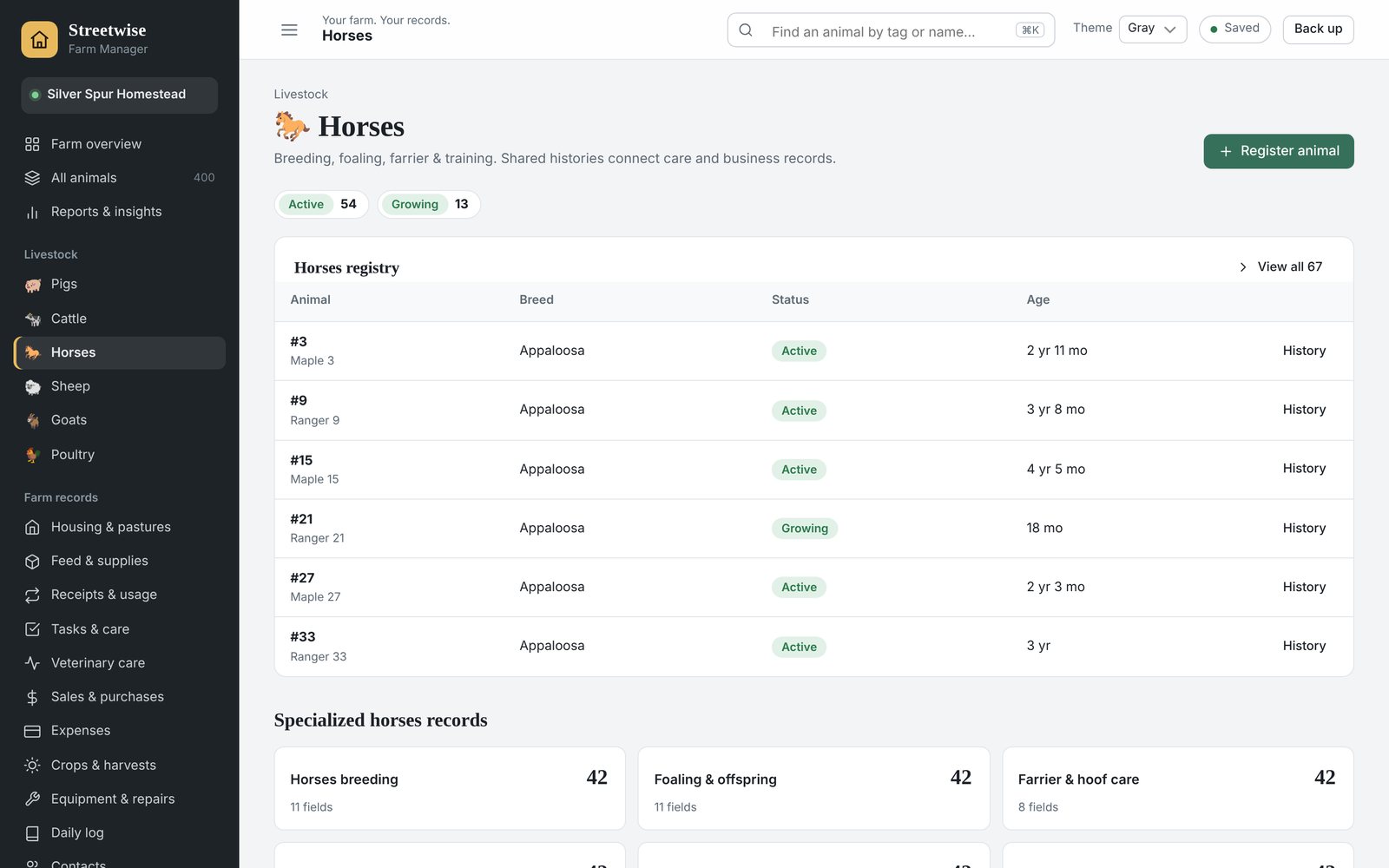
Task: Click Sales & purchases dollar icon
Action: [x=32, y=697]
